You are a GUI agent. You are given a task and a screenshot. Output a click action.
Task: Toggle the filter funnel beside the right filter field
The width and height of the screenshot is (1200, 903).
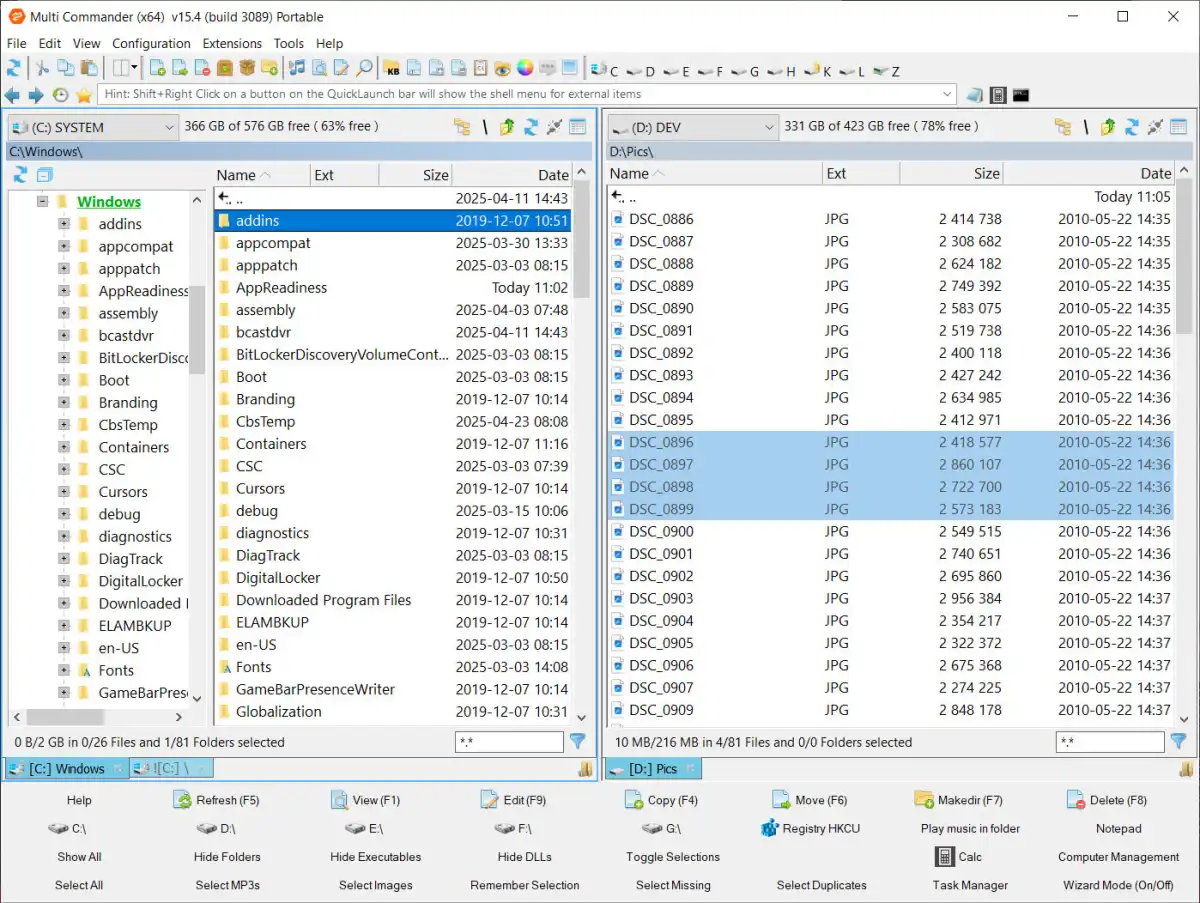(1178, 741)
